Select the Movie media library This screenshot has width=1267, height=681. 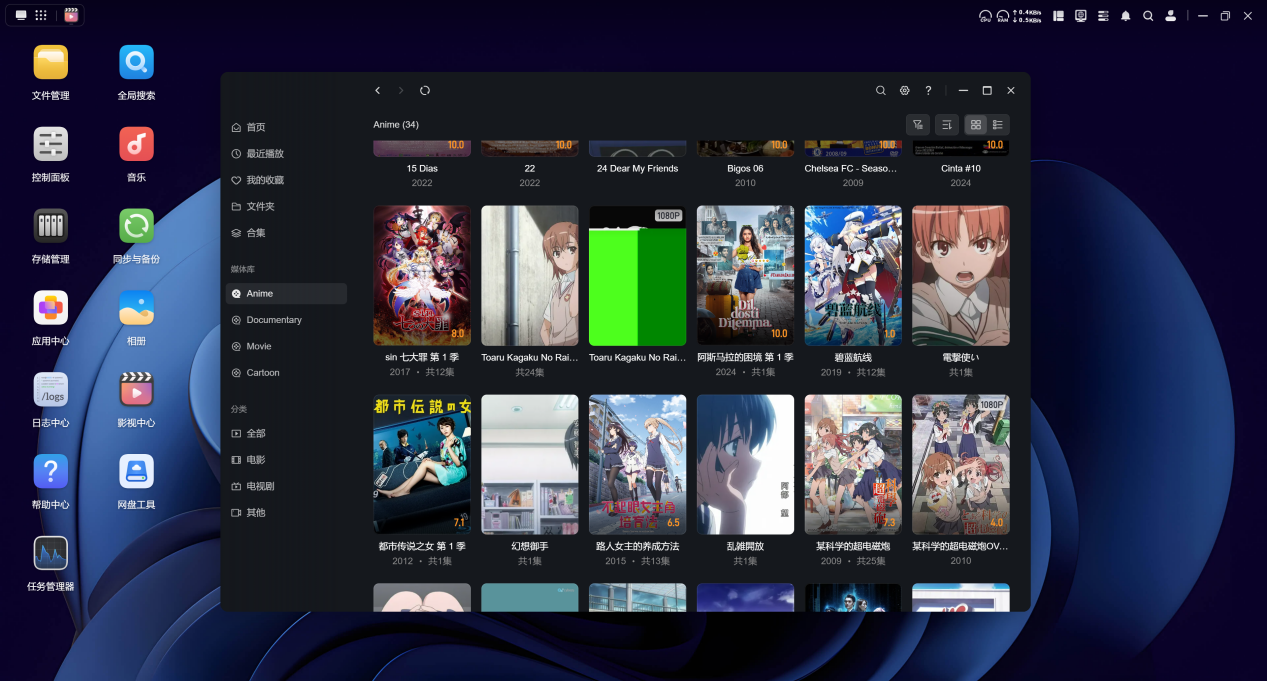[286, 346]
